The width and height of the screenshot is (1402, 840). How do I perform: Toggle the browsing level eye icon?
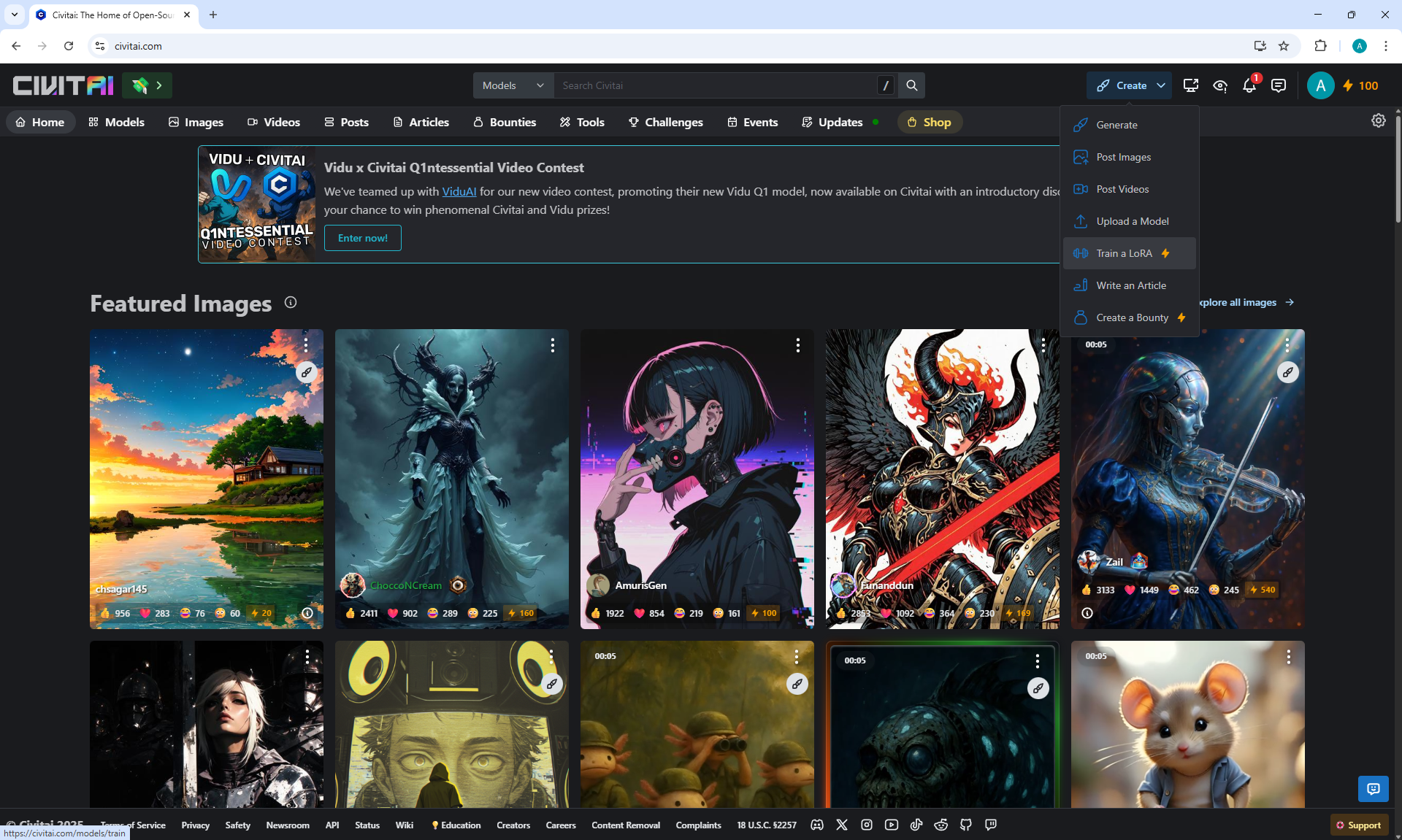(1219, 85)
